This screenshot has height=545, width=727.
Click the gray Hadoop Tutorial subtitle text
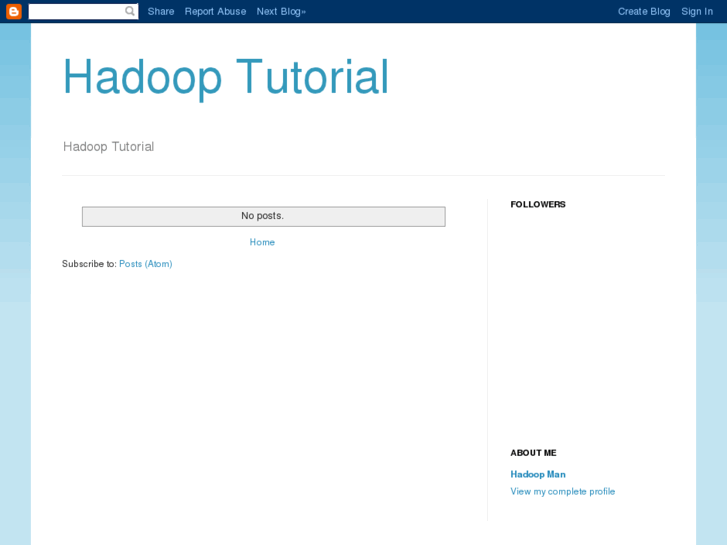pos(108,147)
